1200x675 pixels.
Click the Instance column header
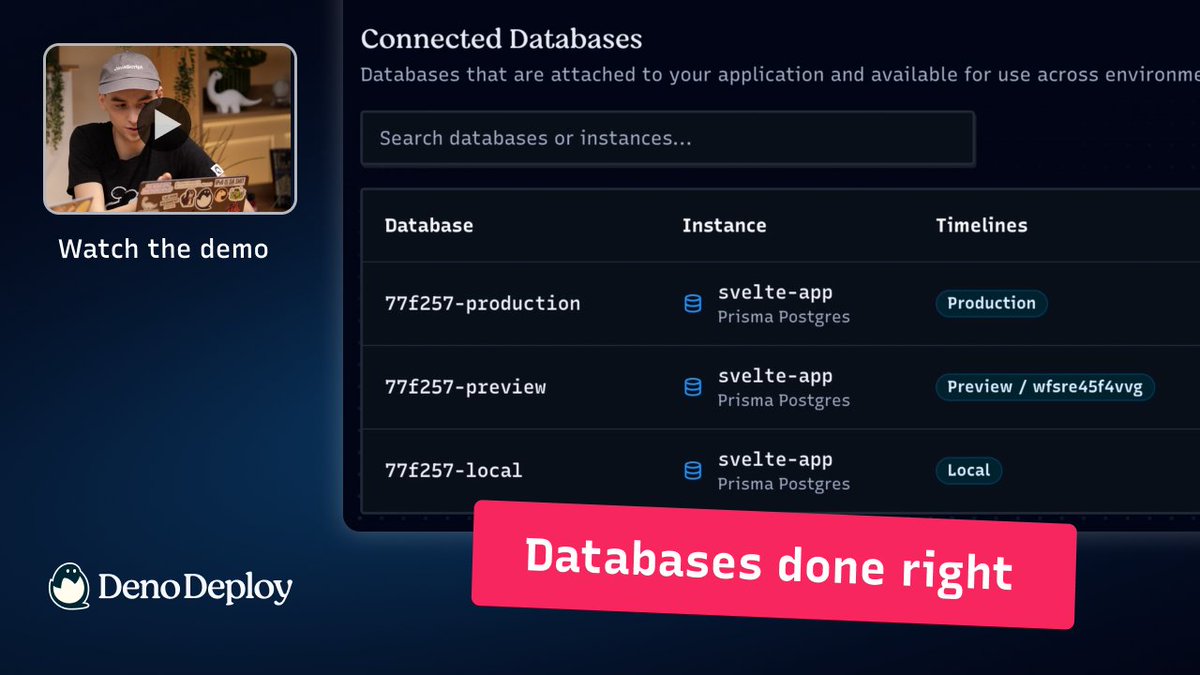(724, 225)
